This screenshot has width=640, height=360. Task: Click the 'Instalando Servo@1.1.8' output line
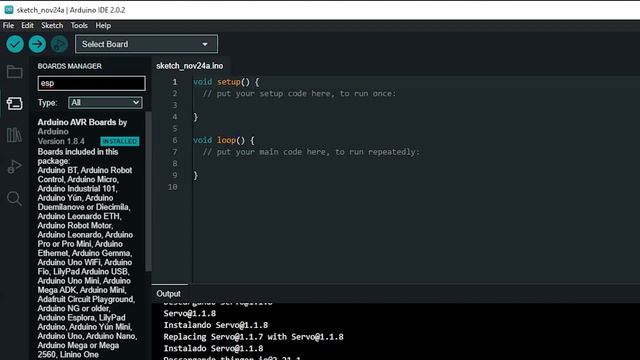216,325
